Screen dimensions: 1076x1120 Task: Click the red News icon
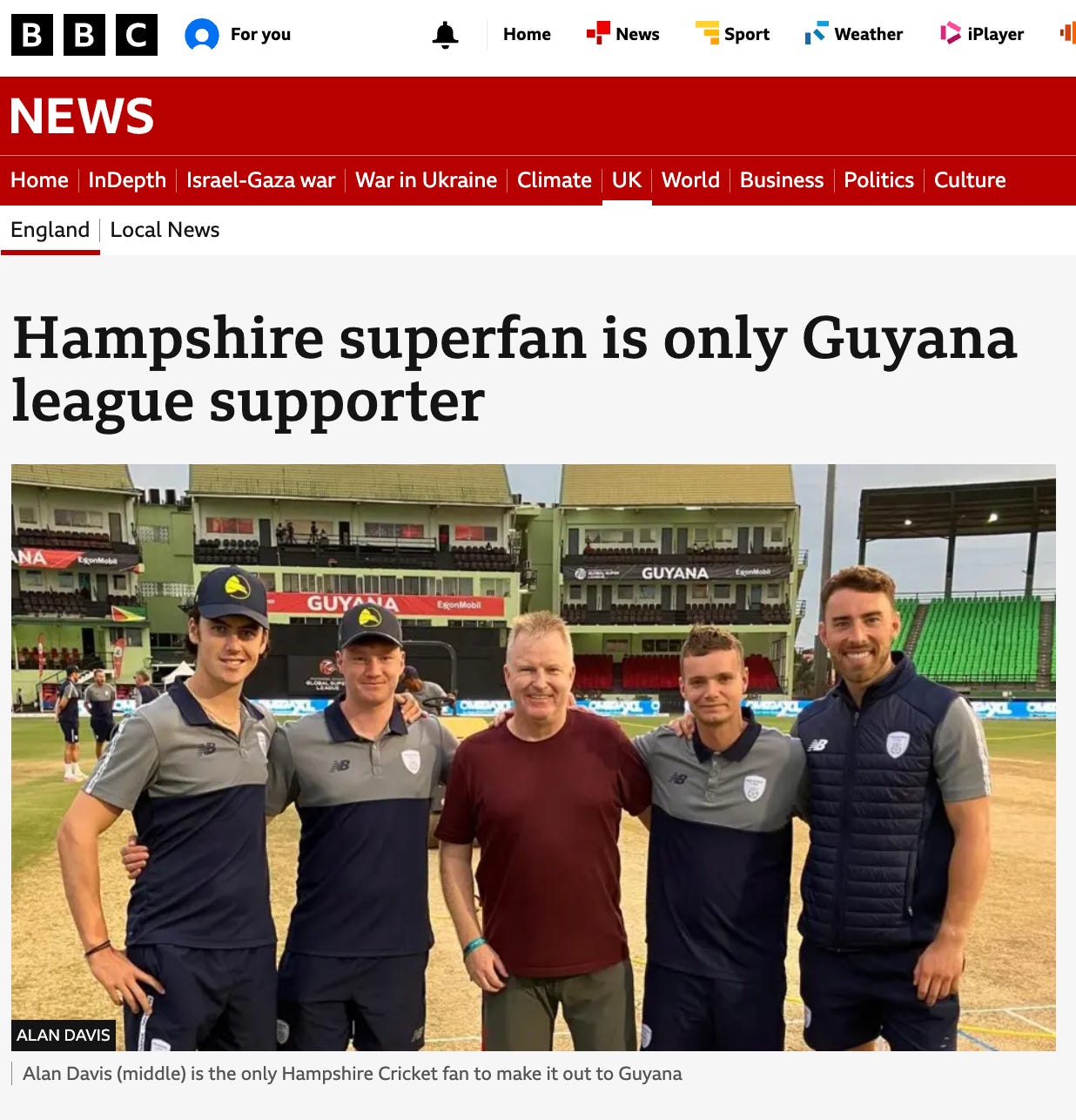[598, 34]
